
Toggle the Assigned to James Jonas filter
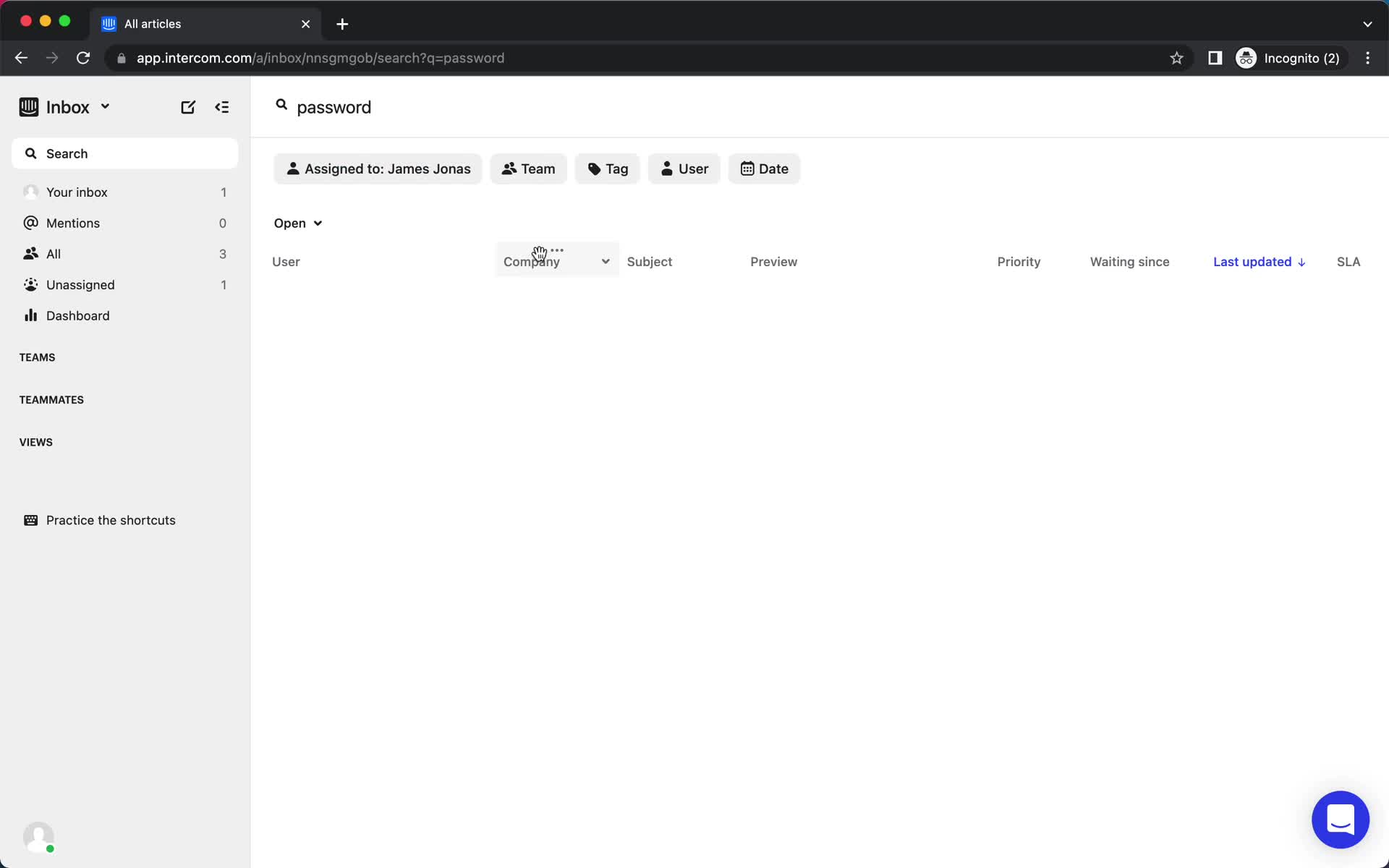[378, 168]
